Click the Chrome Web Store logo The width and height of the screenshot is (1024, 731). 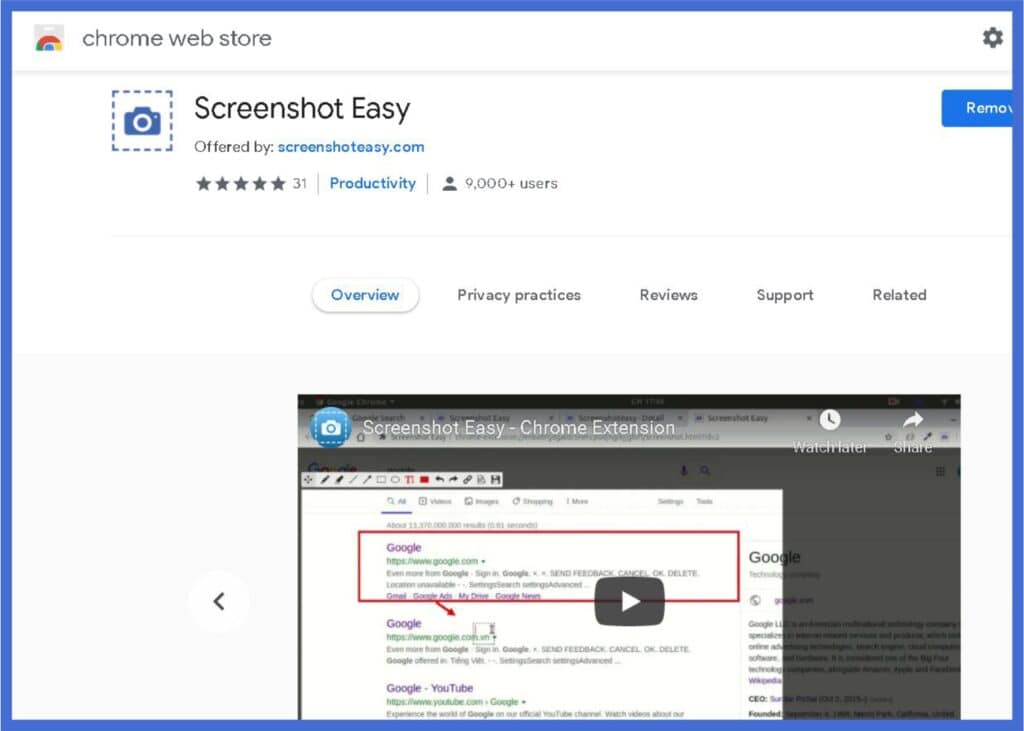coord(49,38)
